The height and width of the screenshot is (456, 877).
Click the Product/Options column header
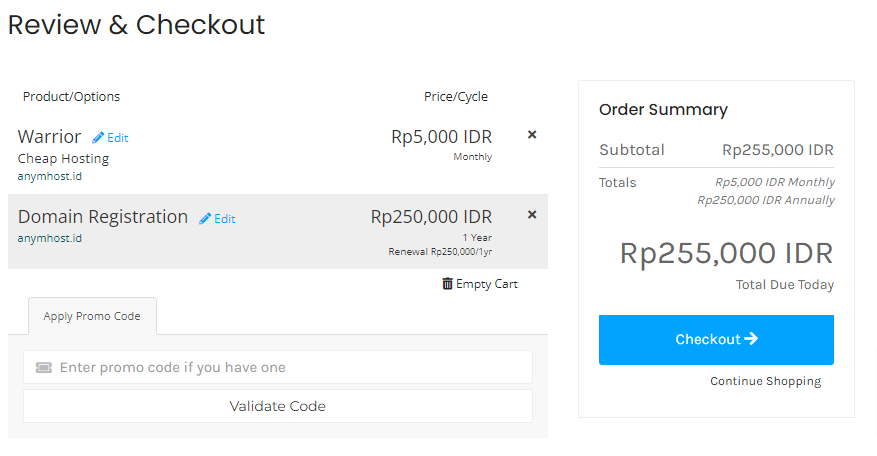pyautogui.click(x=71, y=97)
